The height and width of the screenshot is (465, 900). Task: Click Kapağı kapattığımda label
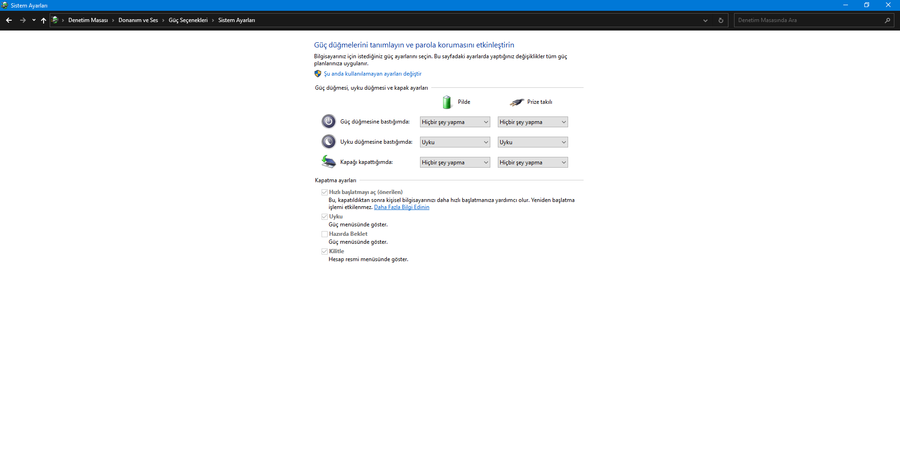click(x=366, y=162)
